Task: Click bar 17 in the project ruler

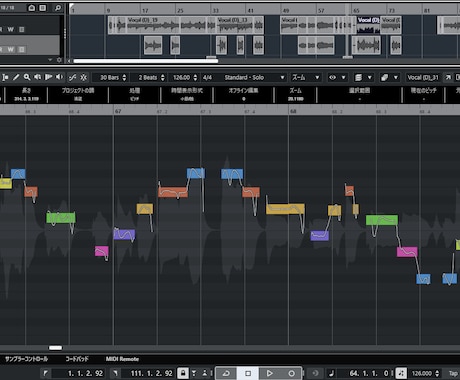Action: (x=145, y=10)
